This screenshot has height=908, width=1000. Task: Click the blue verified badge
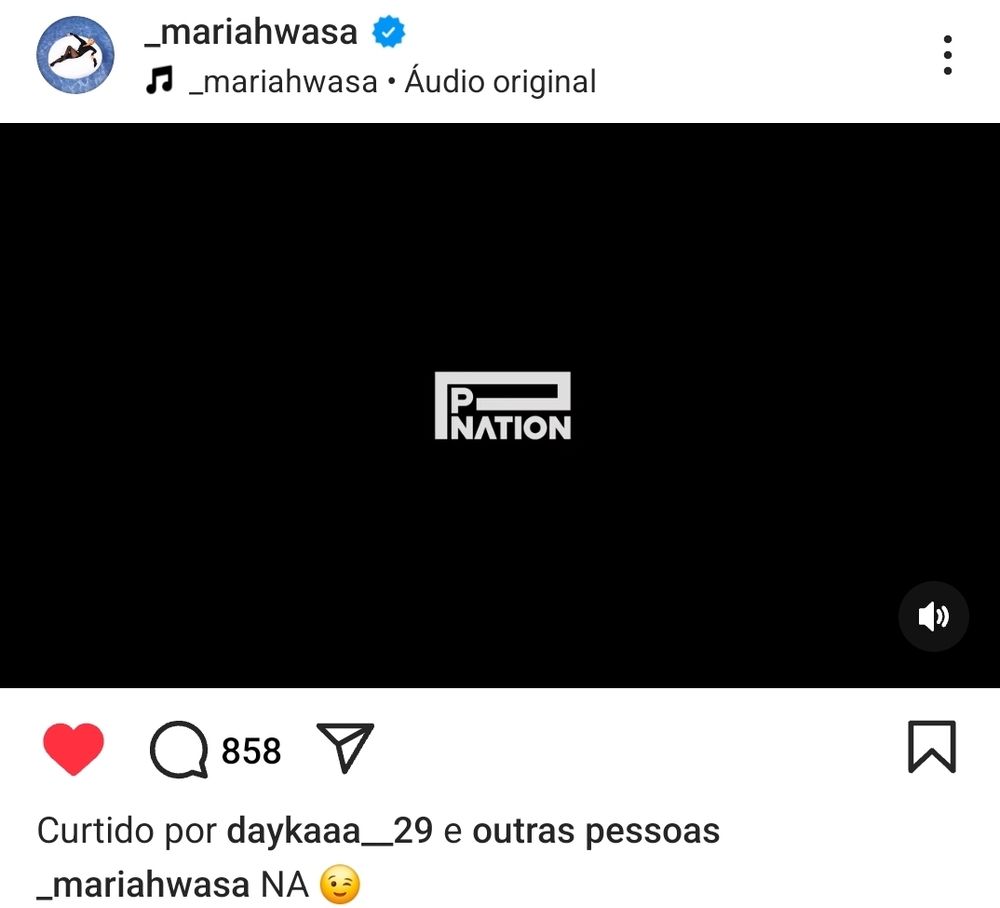388,32
